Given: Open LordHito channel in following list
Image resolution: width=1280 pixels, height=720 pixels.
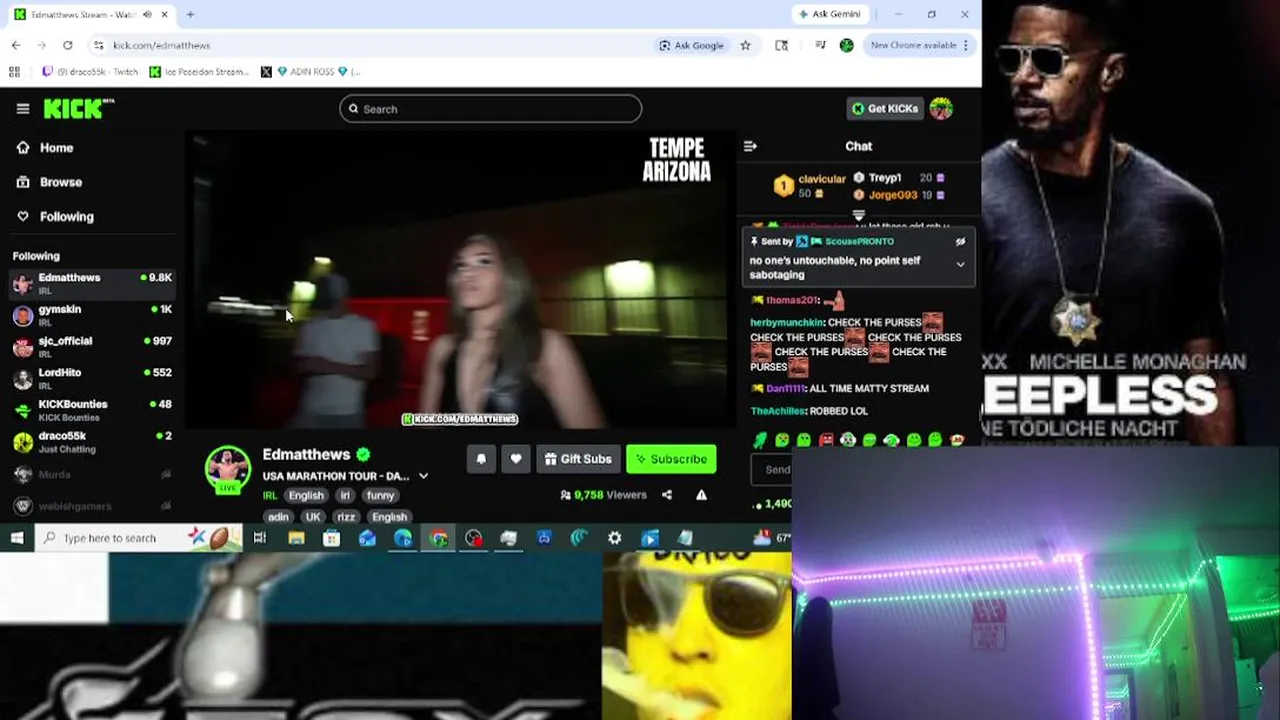Looking at the screenshot, I should [92, 378].
